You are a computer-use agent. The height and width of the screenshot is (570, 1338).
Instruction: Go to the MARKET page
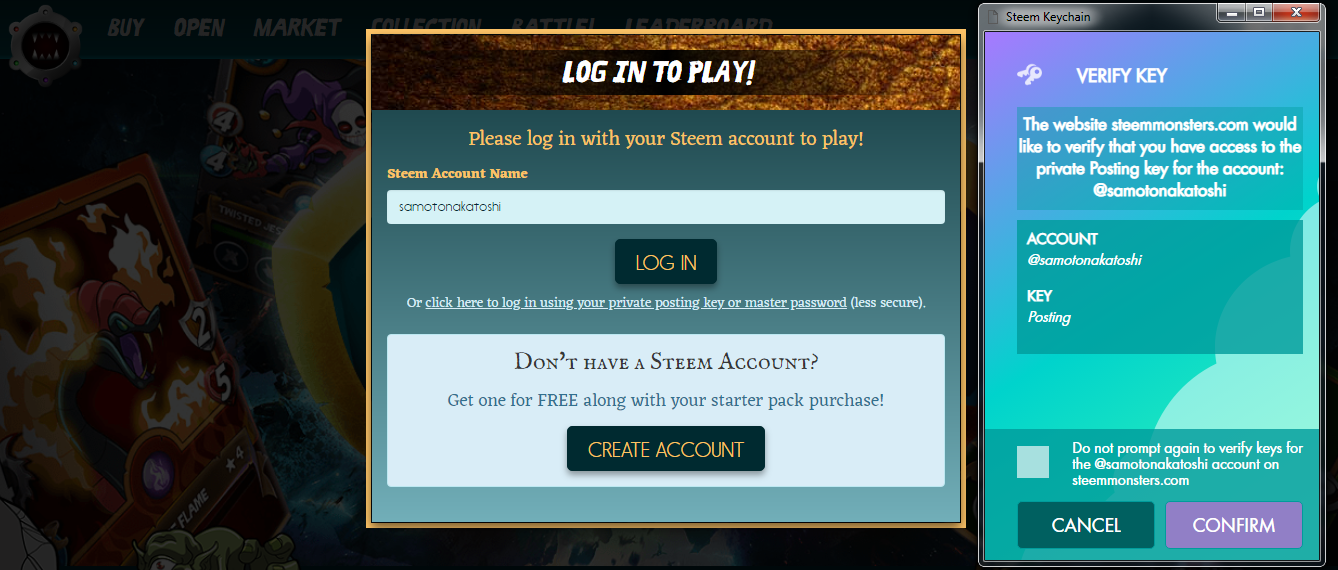coord(297,27)
